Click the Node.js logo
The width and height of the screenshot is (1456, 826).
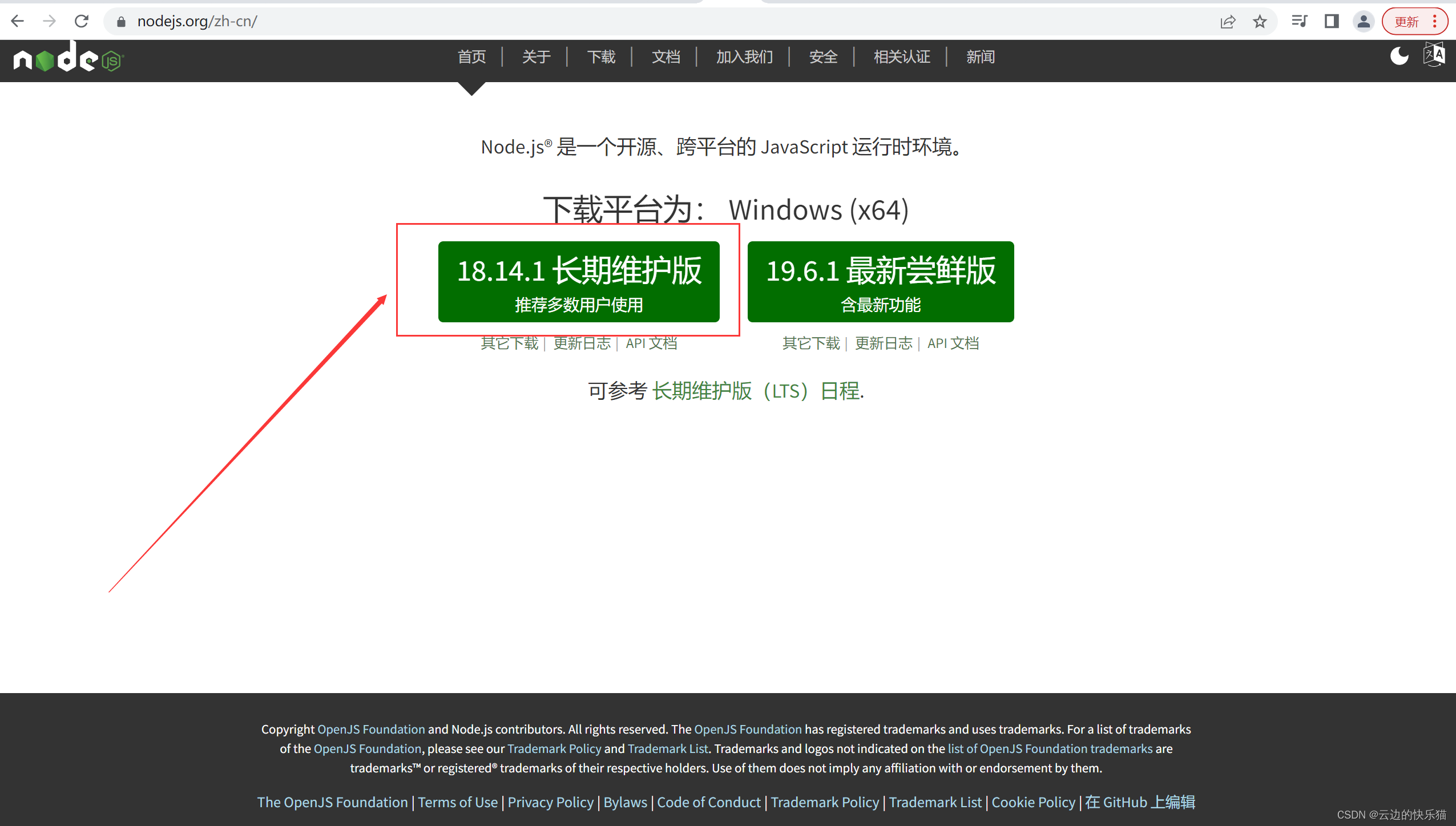[68, 57]
